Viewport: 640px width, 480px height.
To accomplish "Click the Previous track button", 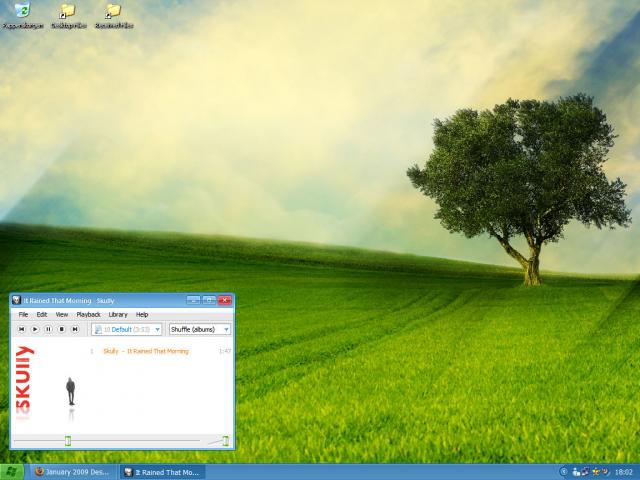I will click(21, 329).
